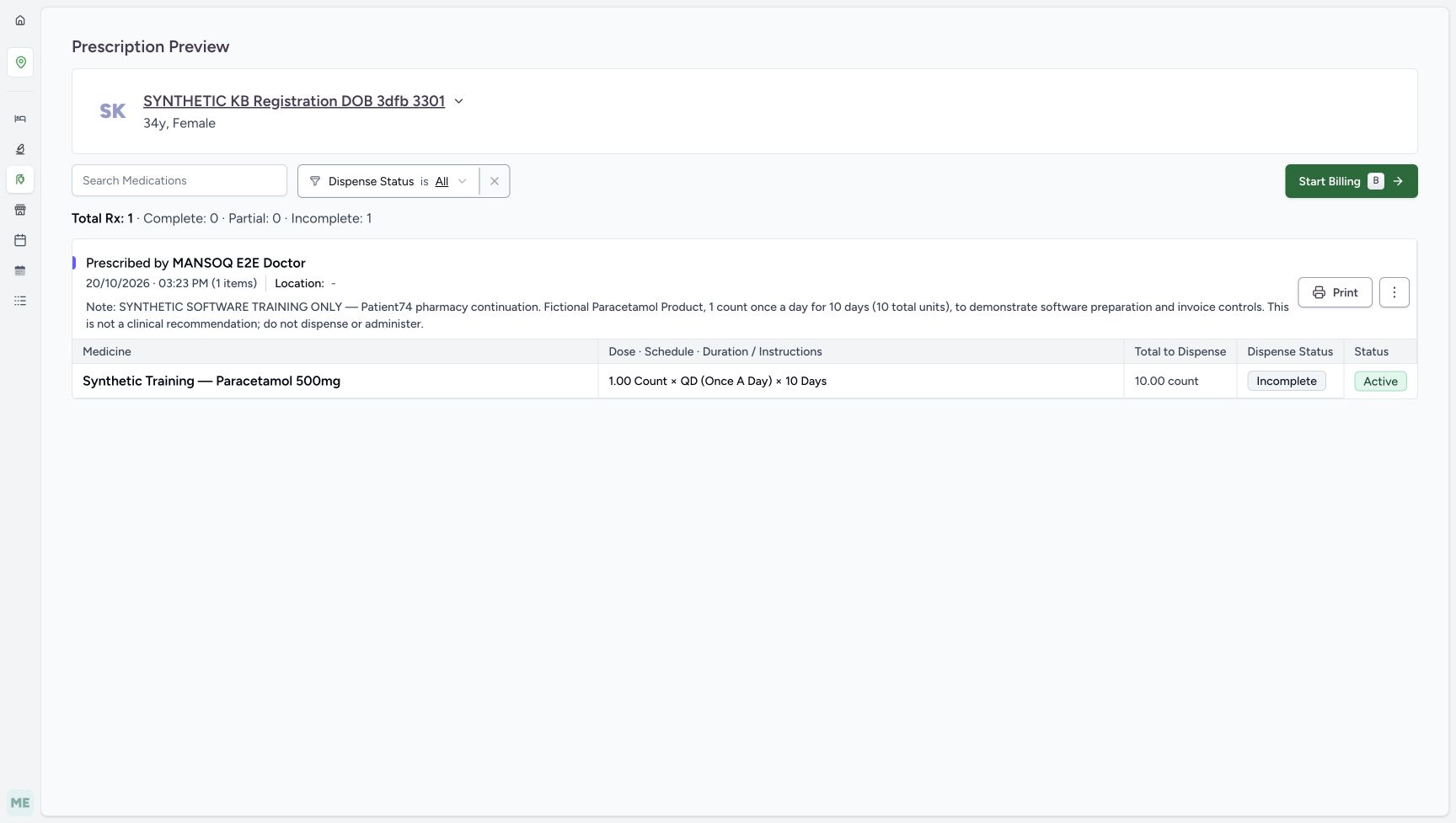
Task: Click the 'Location: -' label
Action: click(305, 283)
